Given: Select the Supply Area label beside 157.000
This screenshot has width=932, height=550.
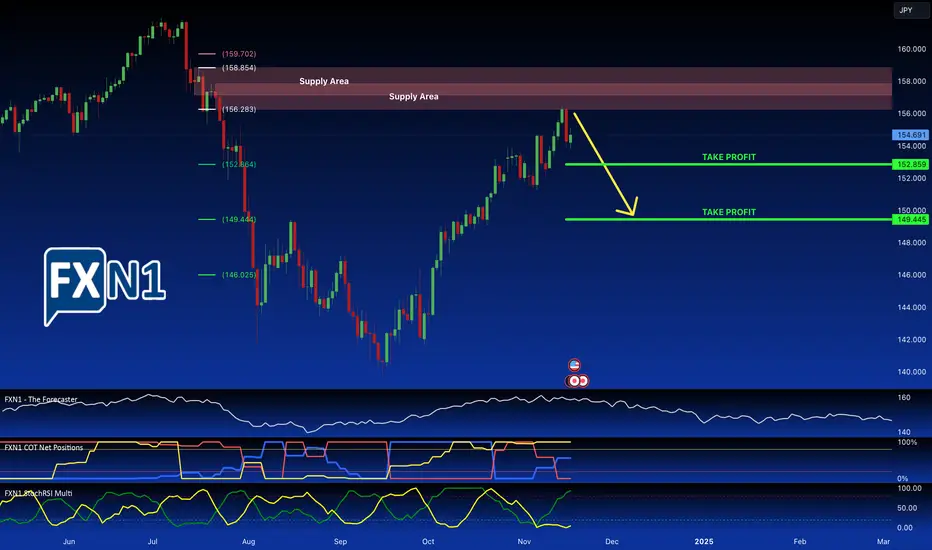Looking at the screenshot, I should [x=414, y=96].
